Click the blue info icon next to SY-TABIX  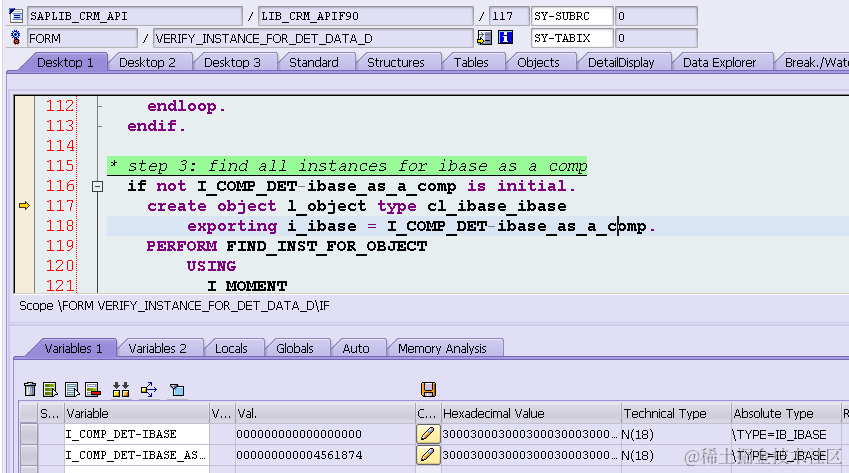tap(505, 37)
